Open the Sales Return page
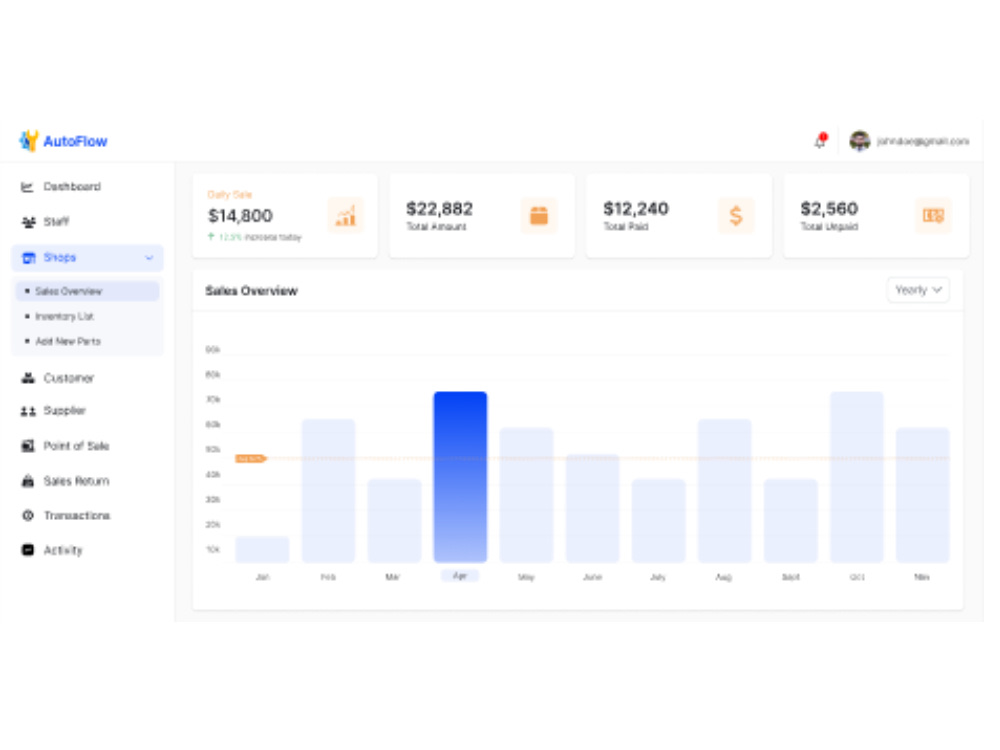The image size is (1000, 750). pyautogui.click(x=77, y=481)
